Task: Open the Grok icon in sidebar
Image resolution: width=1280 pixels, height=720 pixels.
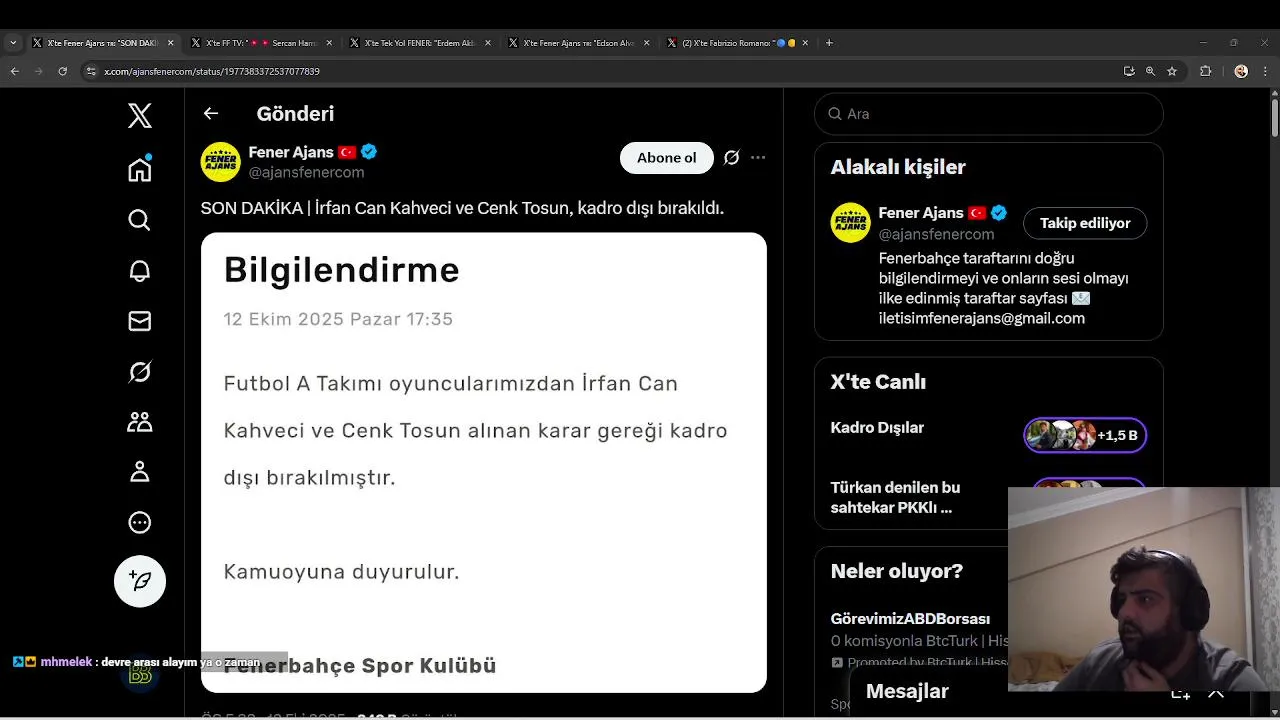Action: pos(140,372)
